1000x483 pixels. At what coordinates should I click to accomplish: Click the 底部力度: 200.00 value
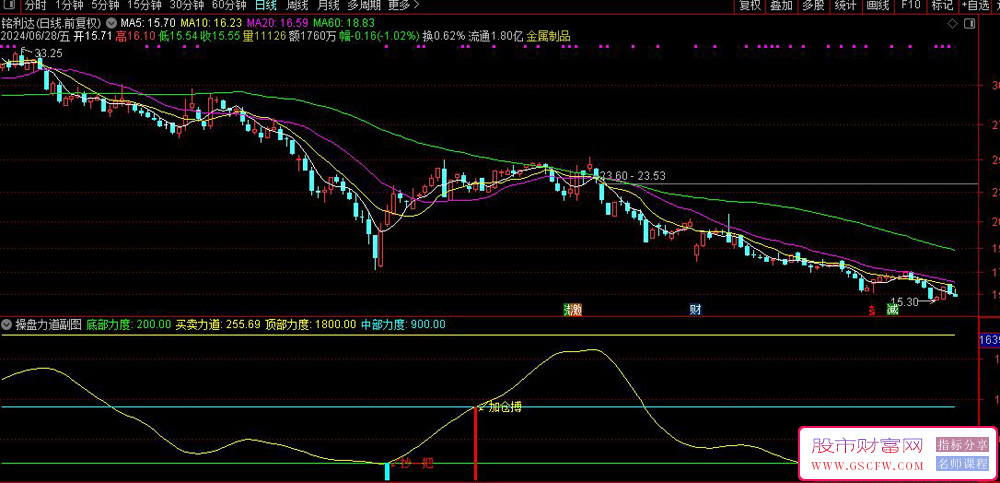point(129,324)
